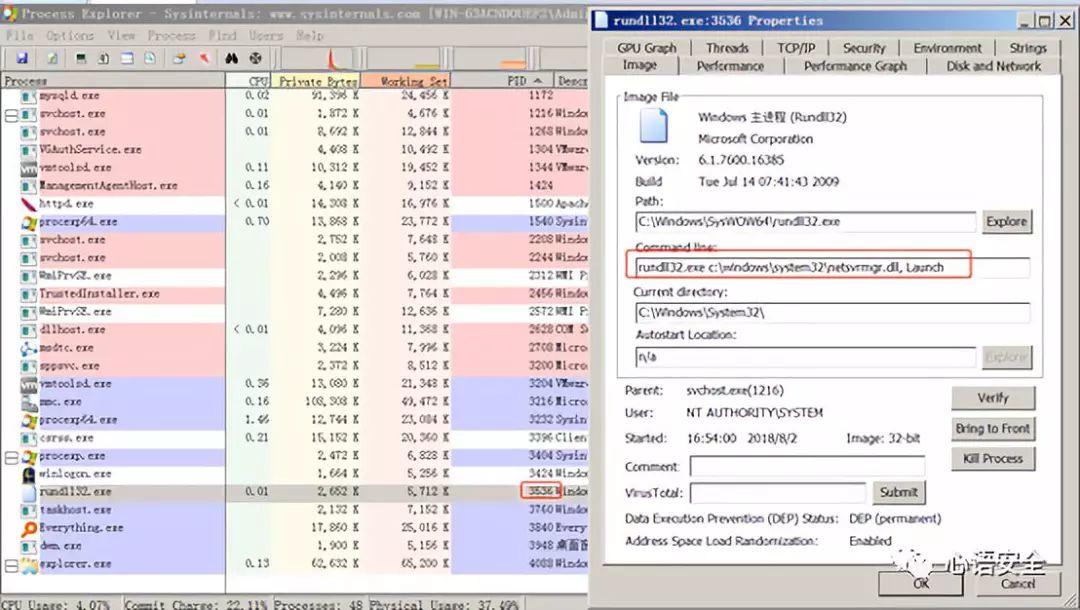The image size is (1080, 610).
Task: Open System Information from the toolbar
Action: [x=81, y=59]
